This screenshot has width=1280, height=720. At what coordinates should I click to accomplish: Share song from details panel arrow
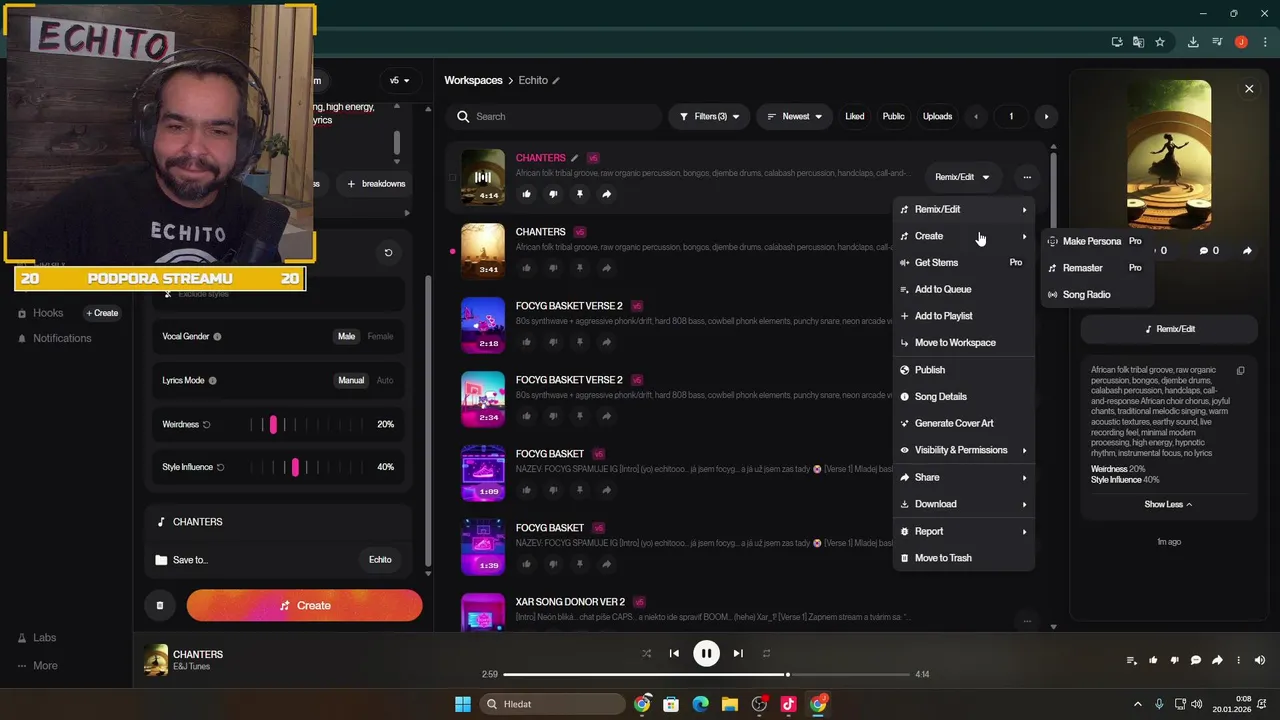click(x=1247, y=251)
